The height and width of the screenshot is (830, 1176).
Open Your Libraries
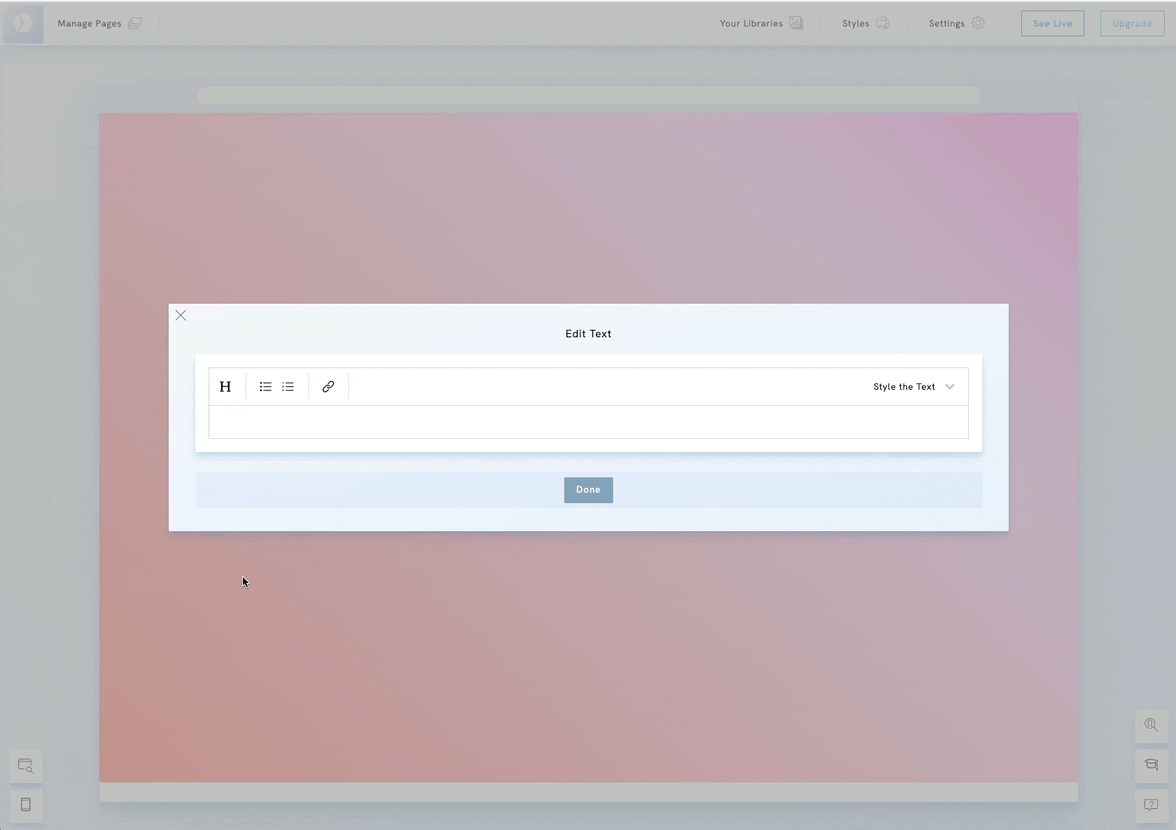761,23
